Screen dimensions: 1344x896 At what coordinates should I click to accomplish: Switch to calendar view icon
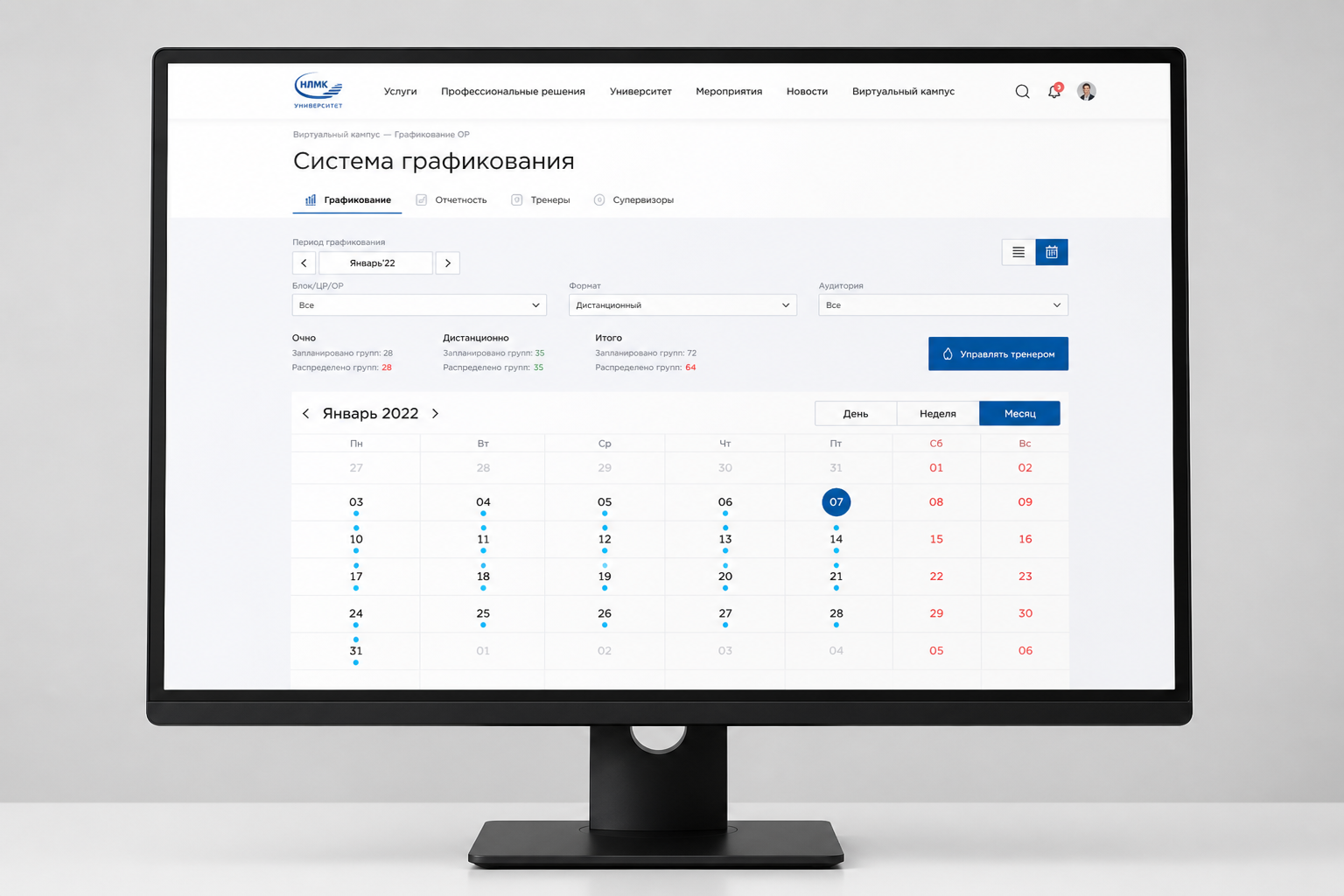(1052, 252)
